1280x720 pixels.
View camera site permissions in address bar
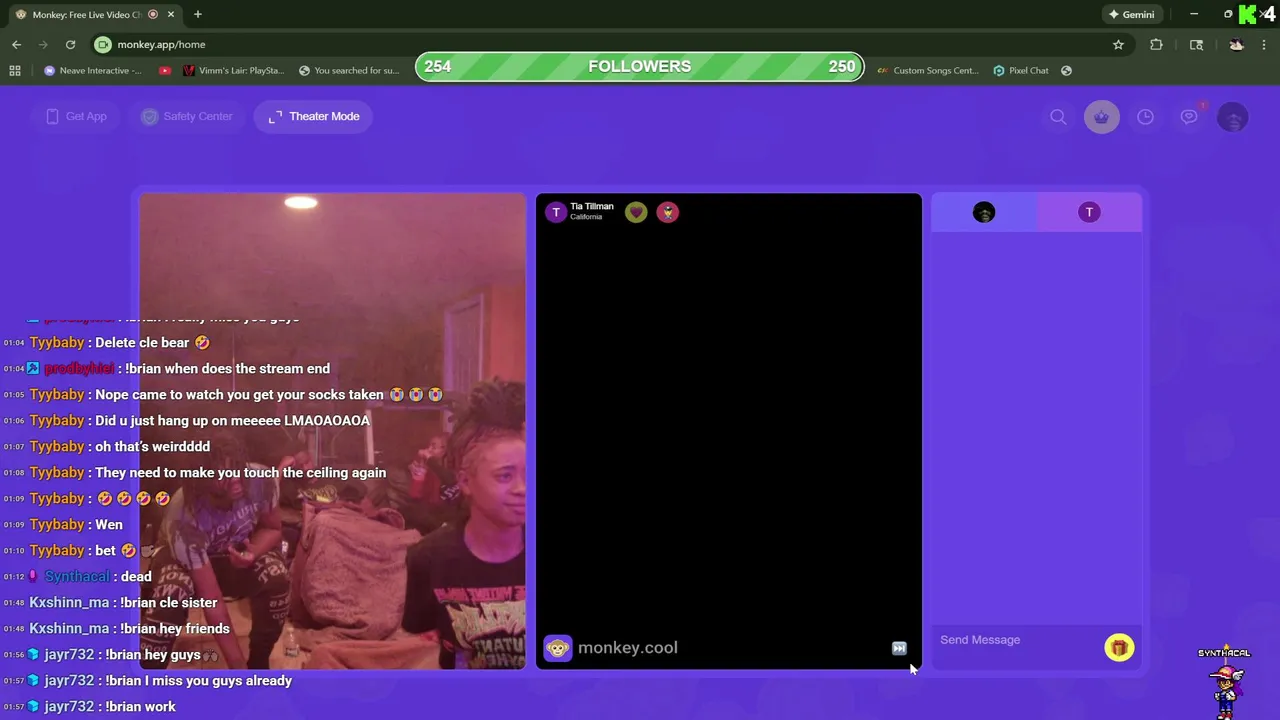[103, 44]
